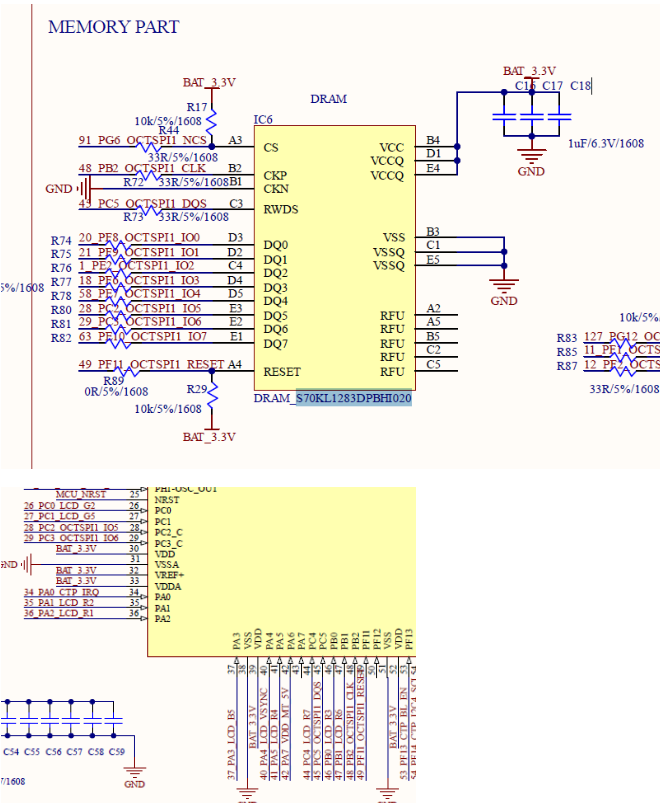
Task: Click the R78 resistor label
Action: [x=61, y=296]
